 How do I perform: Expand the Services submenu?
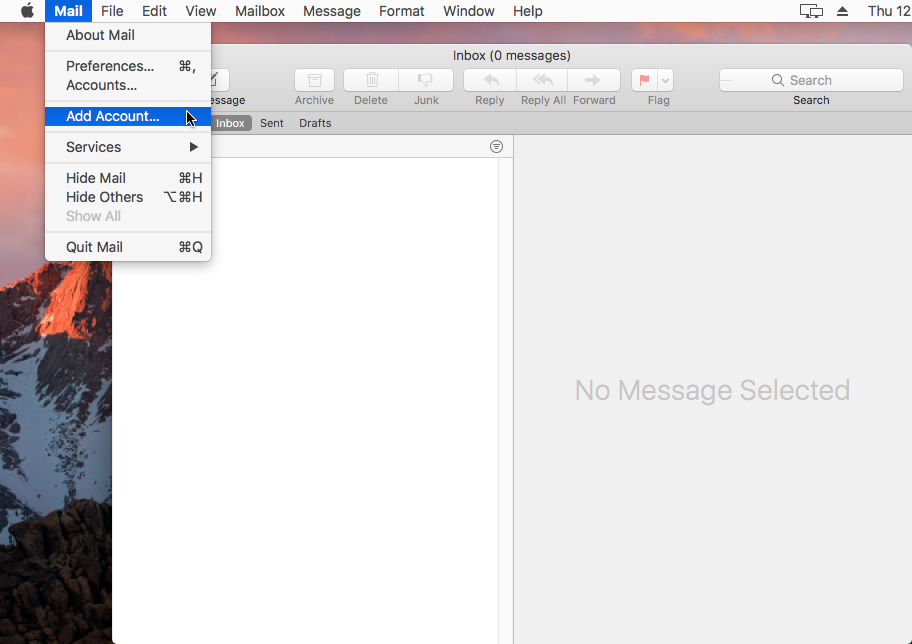(x=128, y=147)
